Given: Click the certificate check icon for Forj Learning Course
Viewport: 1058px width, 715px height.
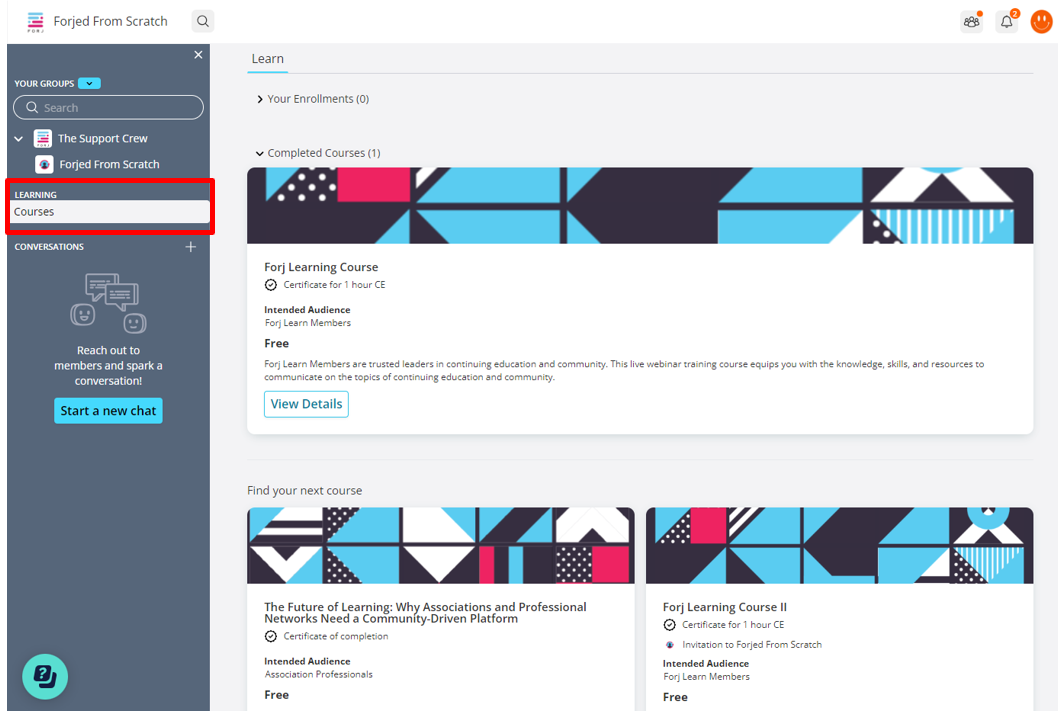Looking at the screenshot, I should point(271,285).
